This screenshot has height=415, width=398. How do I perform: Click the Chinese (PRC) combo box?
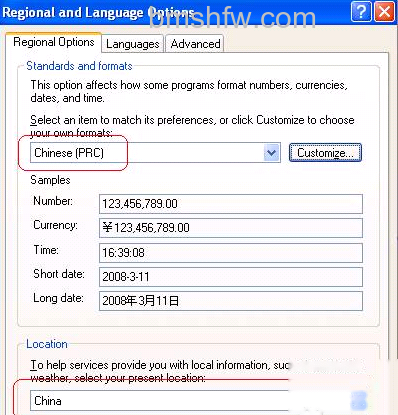tap(155, 153)
